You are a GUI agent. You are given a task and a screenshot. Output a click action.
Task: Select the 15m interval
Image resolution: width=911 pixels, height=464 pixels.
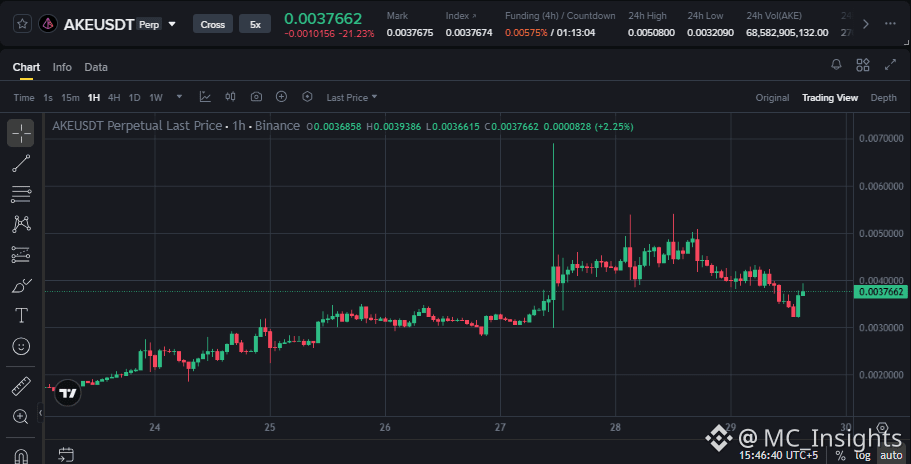[x=70, y=98]
